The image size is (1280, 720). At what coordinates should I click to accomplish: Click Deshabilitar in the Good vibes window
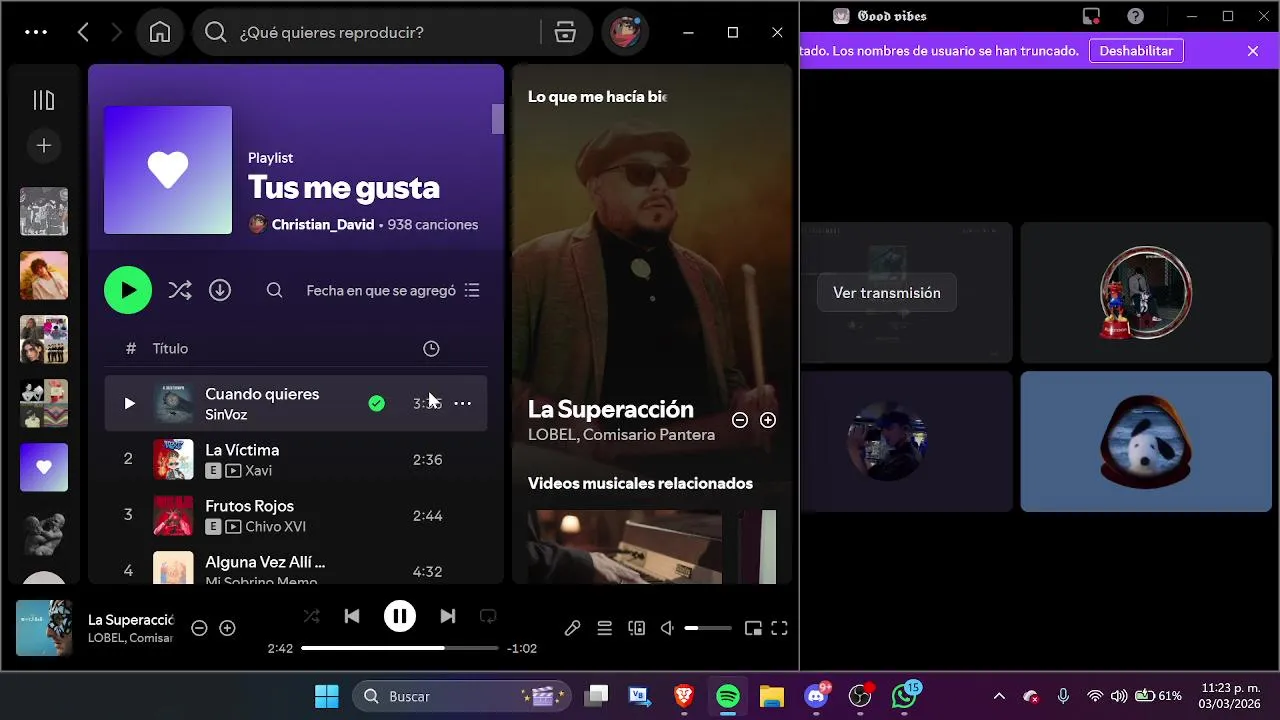(1136, 51)
